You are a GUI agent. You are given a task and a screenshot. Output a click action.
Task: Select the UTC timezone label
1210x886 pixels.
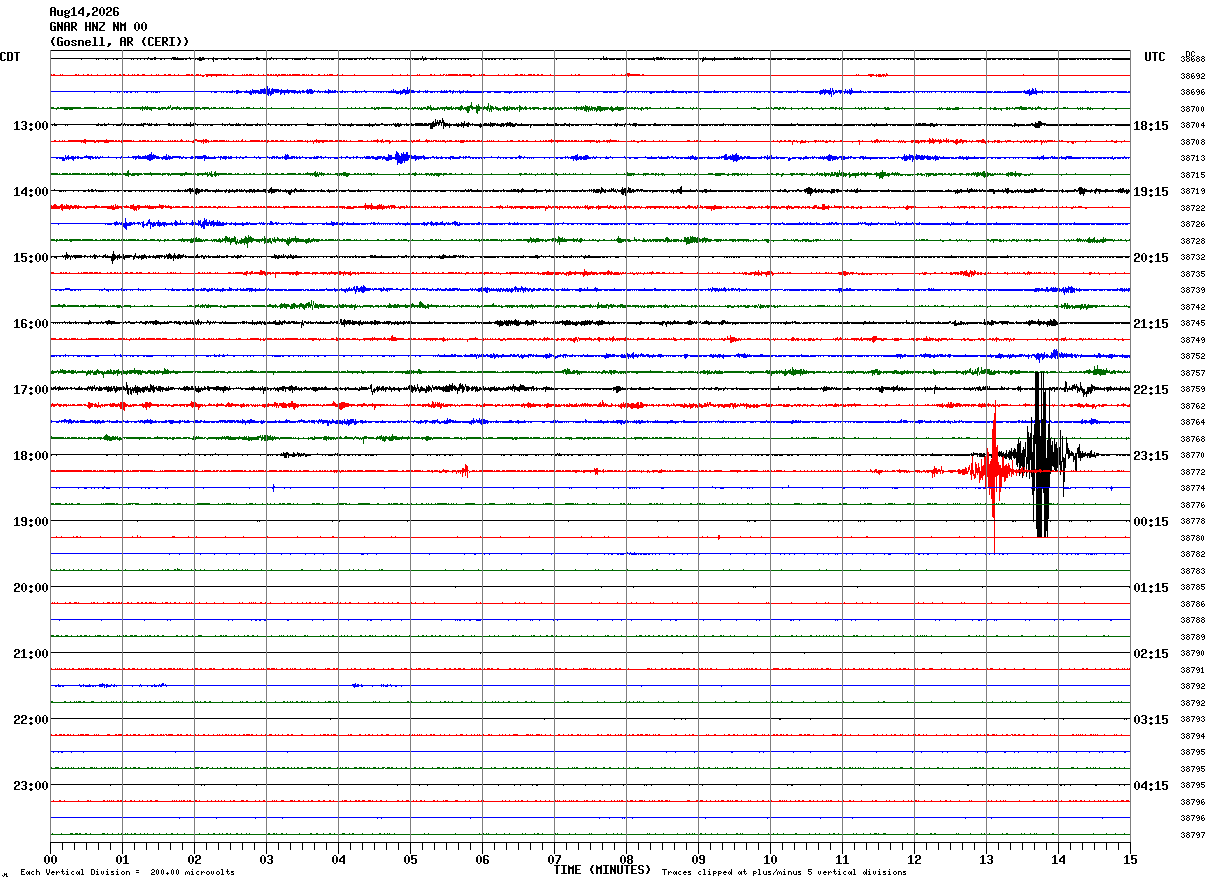[x=1155, y=57]
